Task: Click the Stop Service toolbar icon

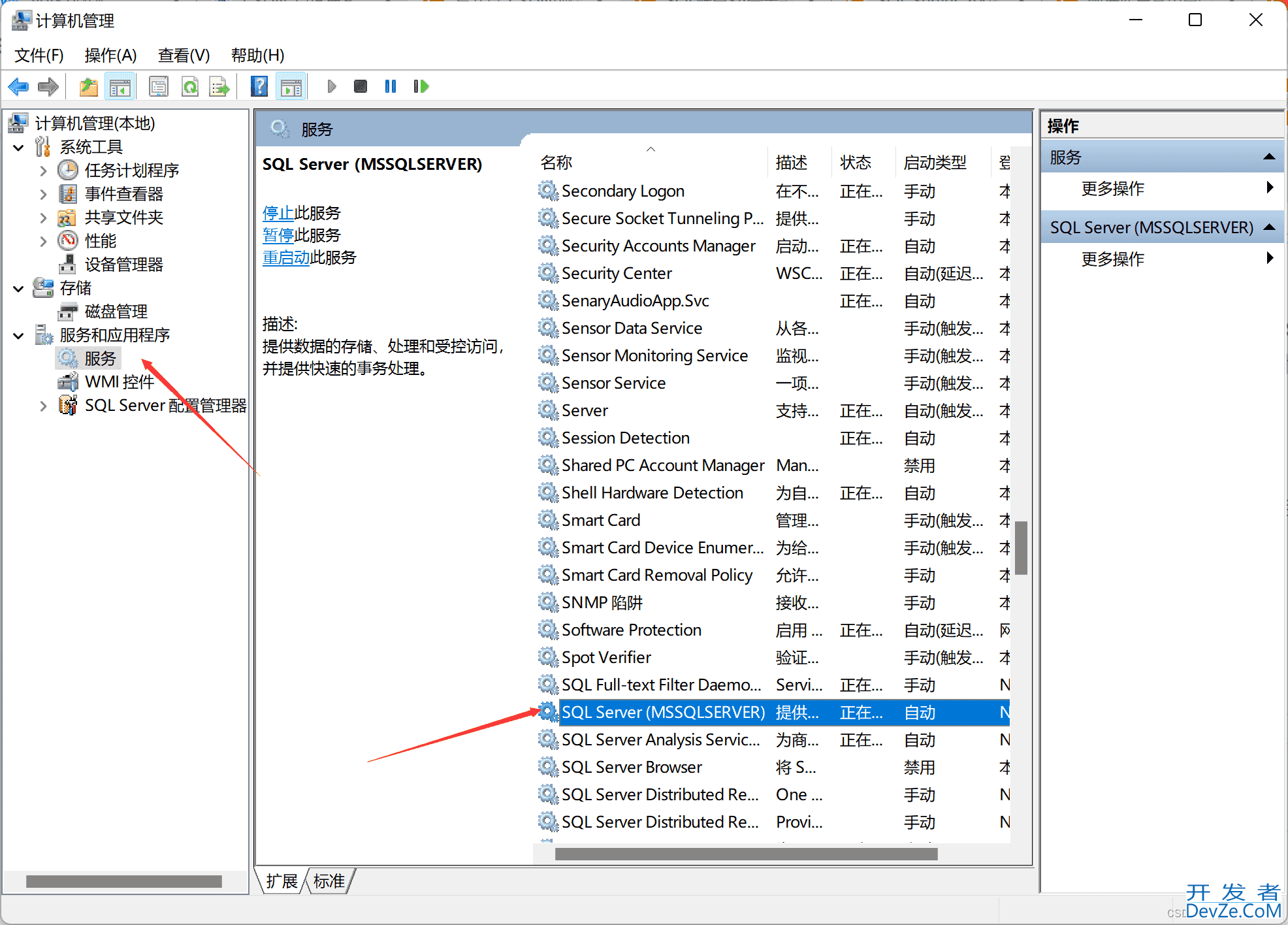Action: coord(360,86)
